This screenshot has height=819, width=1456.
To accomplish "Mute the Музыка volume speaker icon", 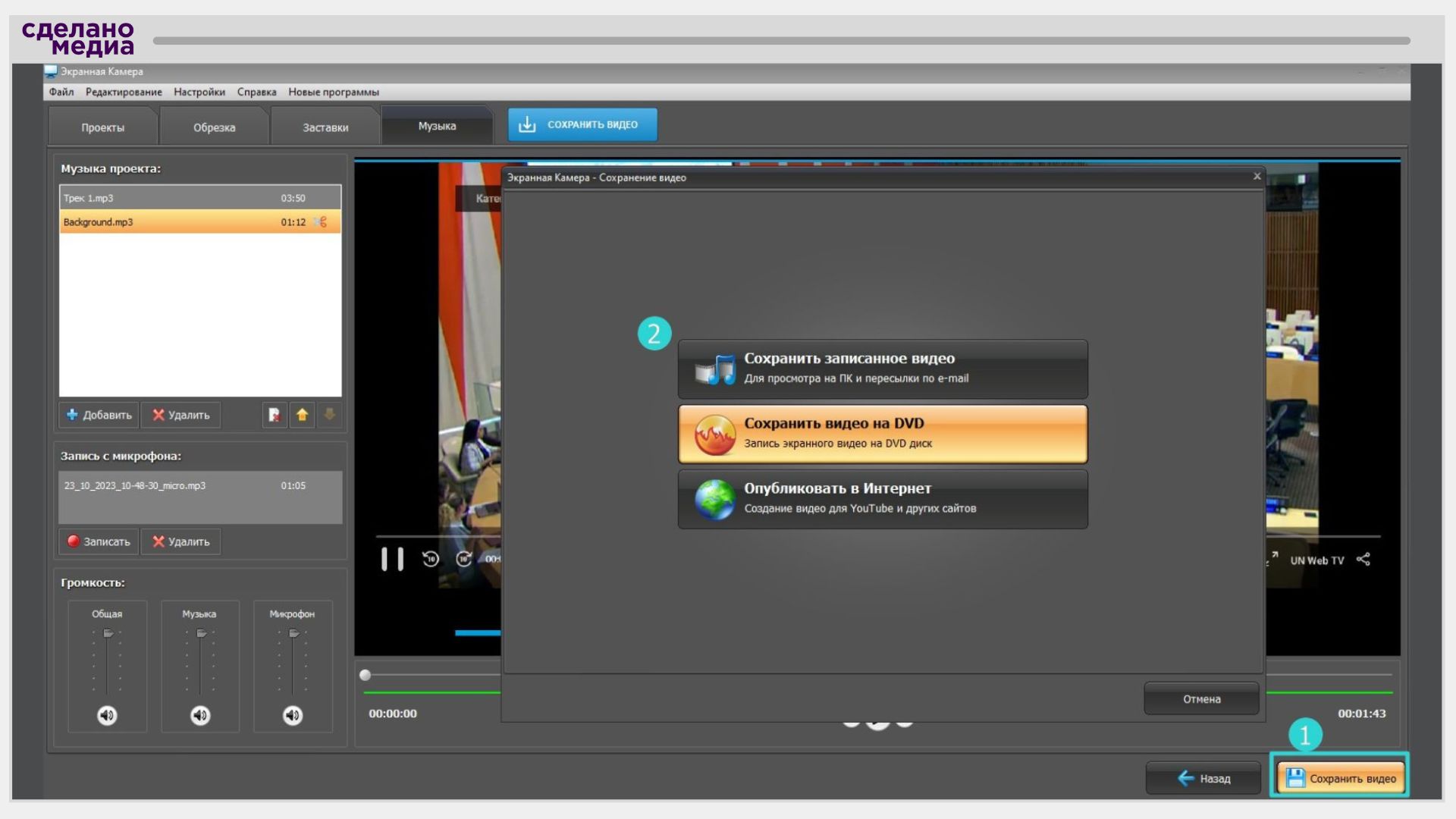I will click(200, 715).
